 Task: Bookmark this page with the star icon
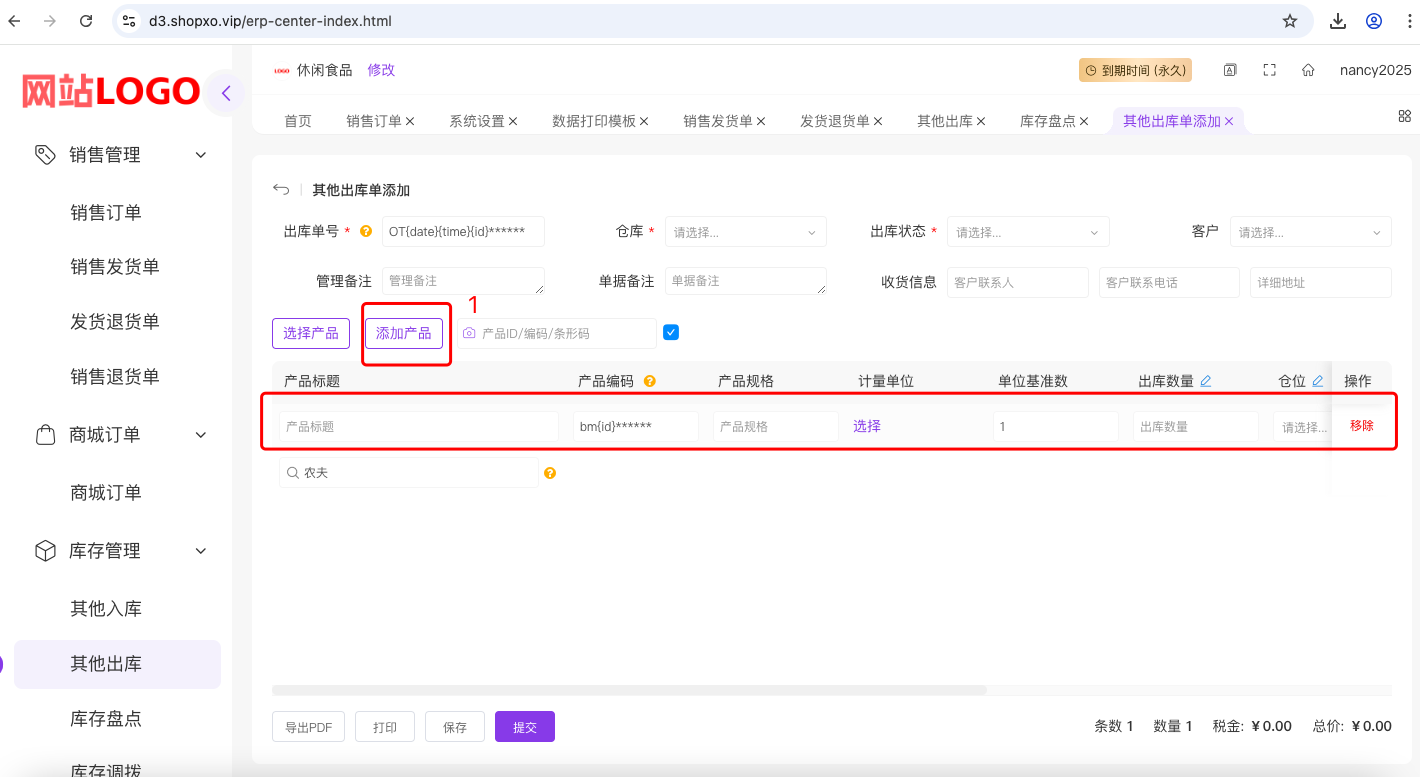point(1290,21)
